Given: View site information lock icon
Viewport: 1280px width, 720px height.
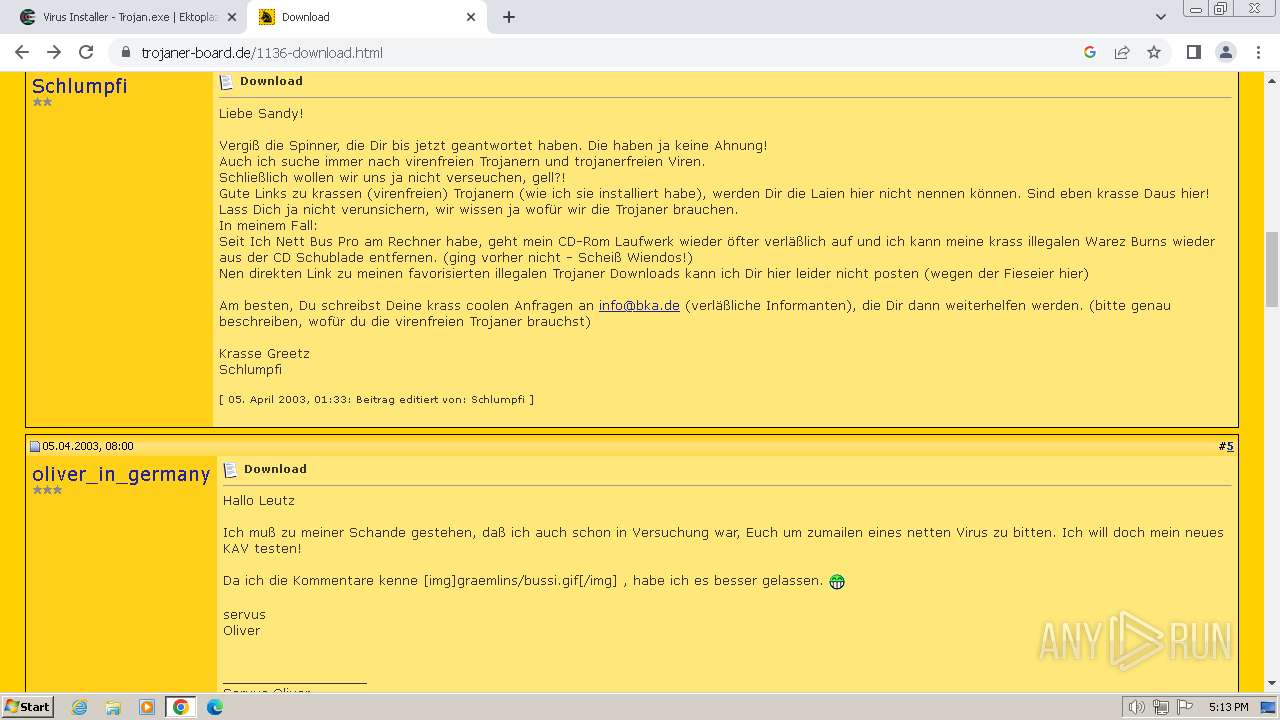Looking at the screenshot, I should tap(125, 52).
